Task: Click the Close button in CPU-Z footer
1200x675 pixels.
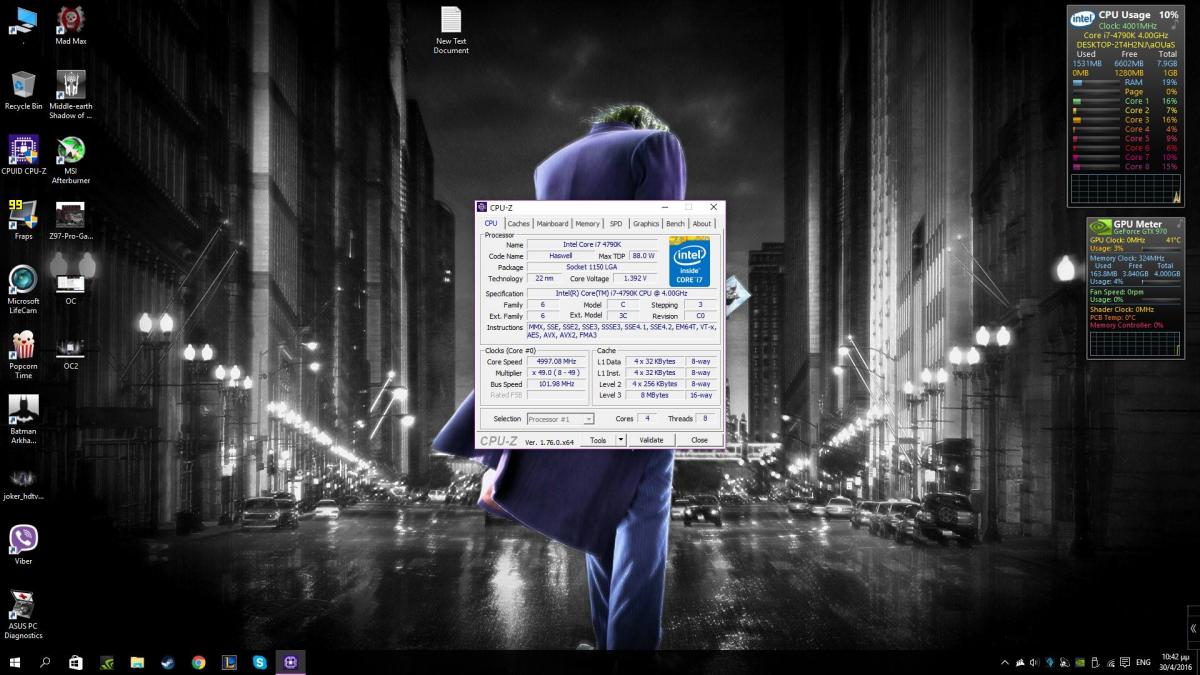Action: pos(699,440)
